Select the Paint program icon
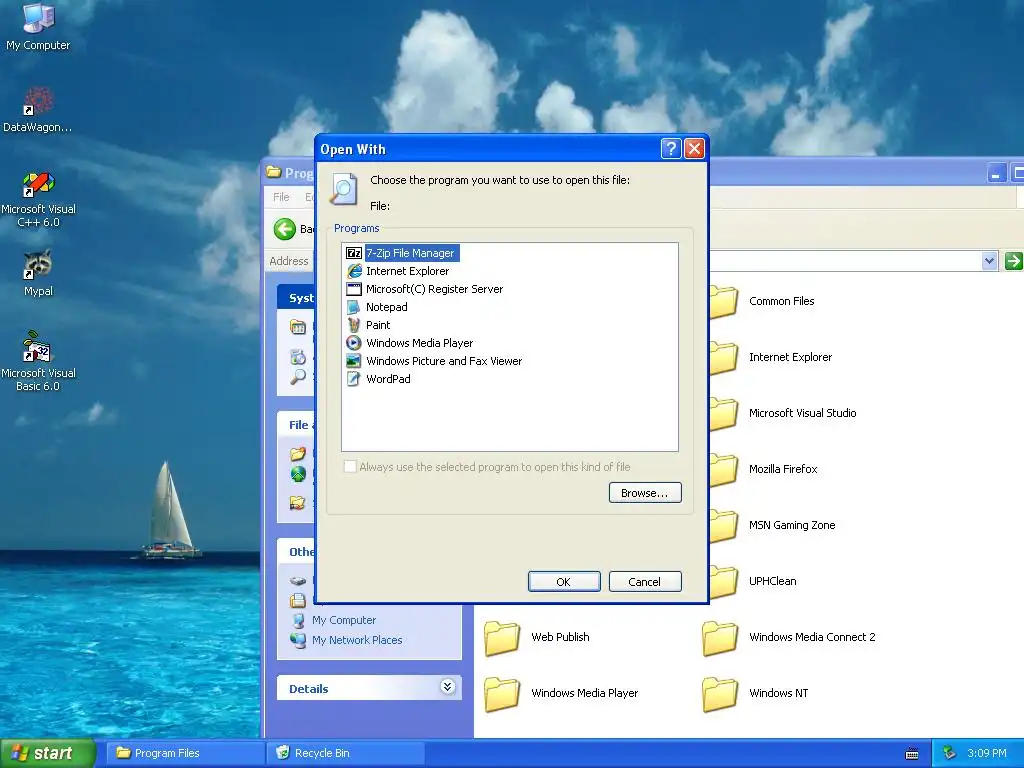Image resolution: width=1024 pixels, height=768 pixels. [x=354, y=325]
